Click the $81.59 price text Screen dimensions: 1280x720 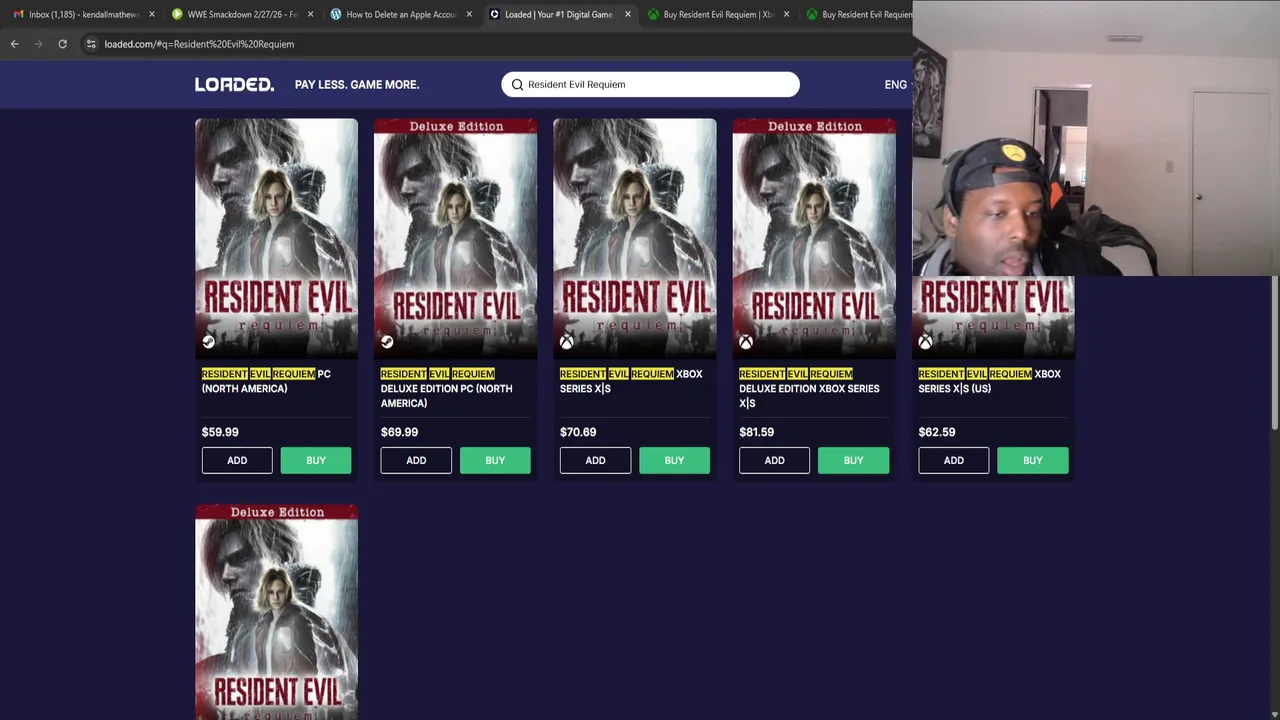pyautogui.click(x=756, y=432)
